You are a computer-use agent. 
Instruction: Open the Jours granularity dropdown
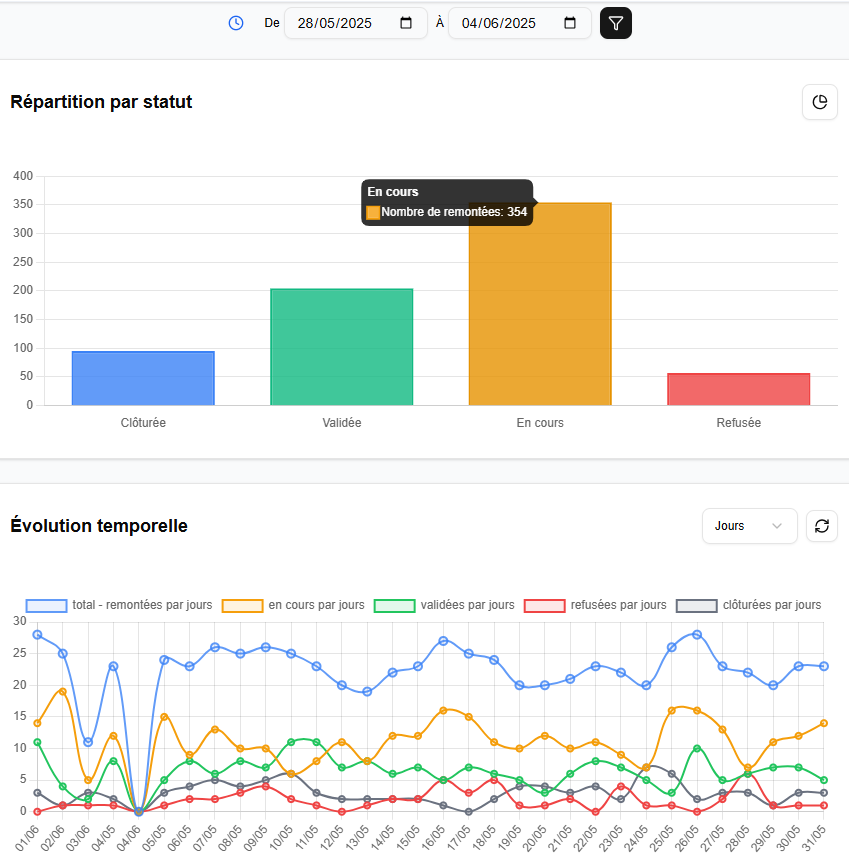click(x=749, y=526)
